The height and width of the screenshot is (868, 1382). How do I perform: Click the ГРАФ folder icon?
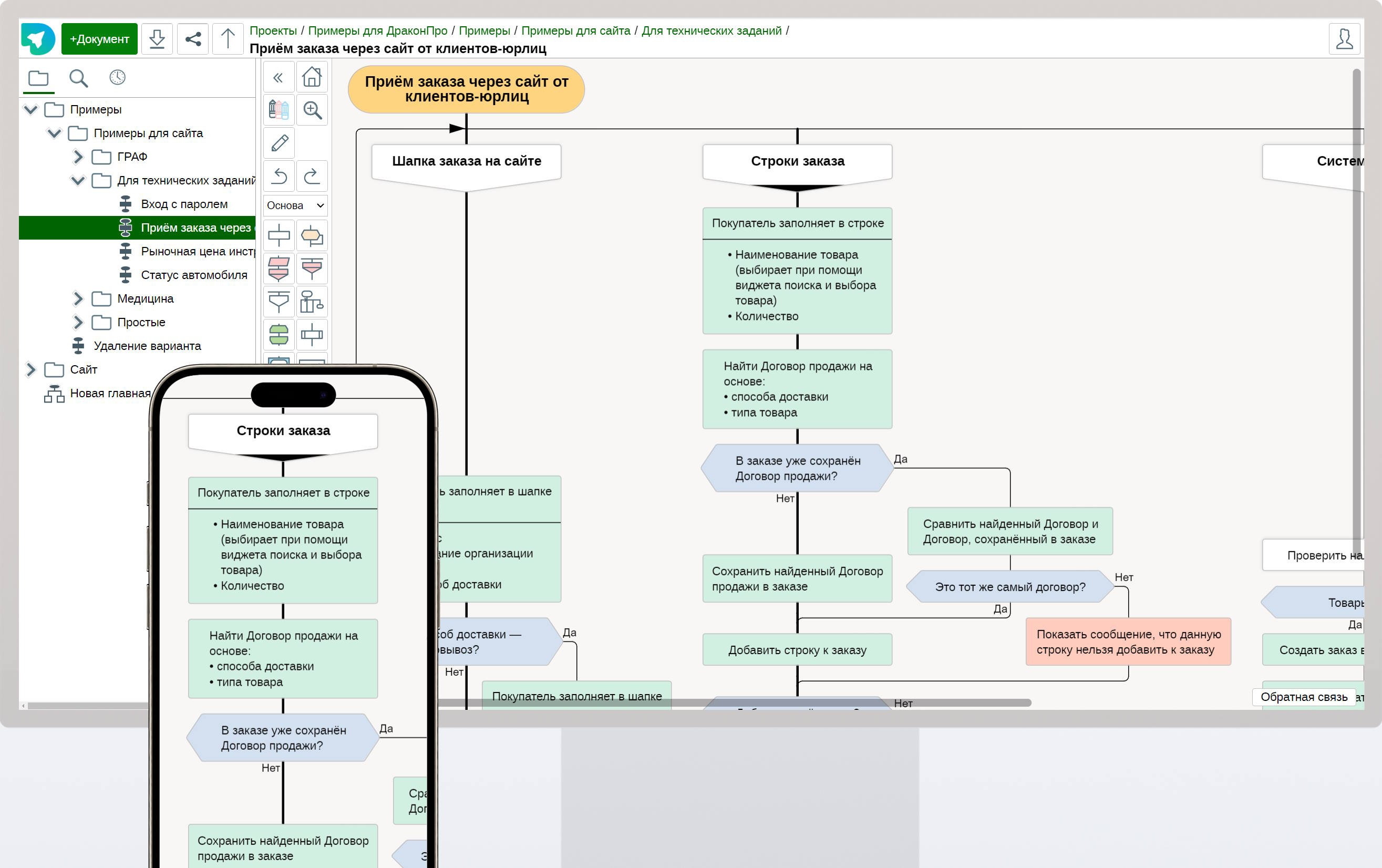pos(101,157)
